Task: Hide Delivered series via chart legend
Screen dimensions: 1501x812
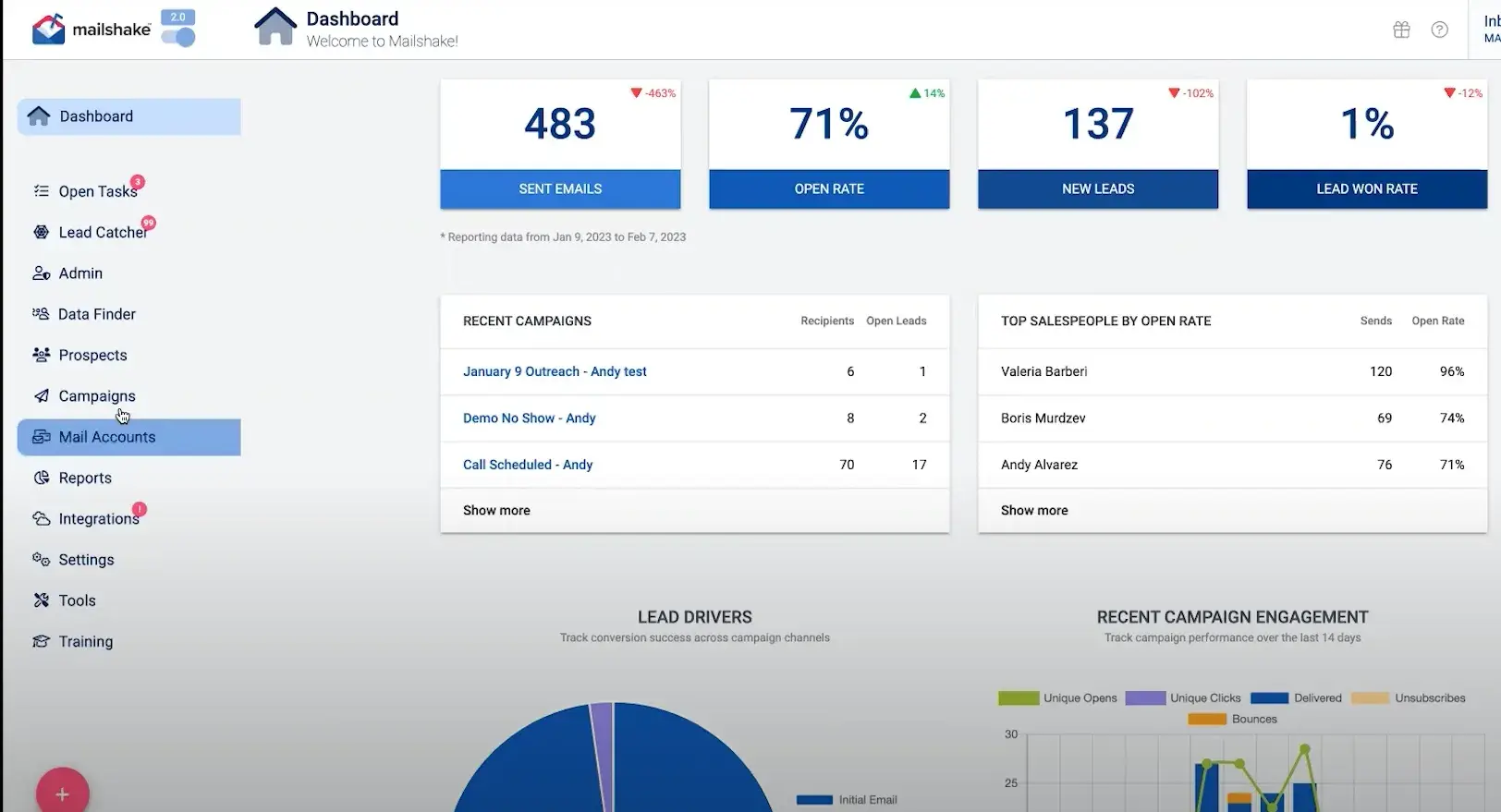Action: click(1269, 698)
